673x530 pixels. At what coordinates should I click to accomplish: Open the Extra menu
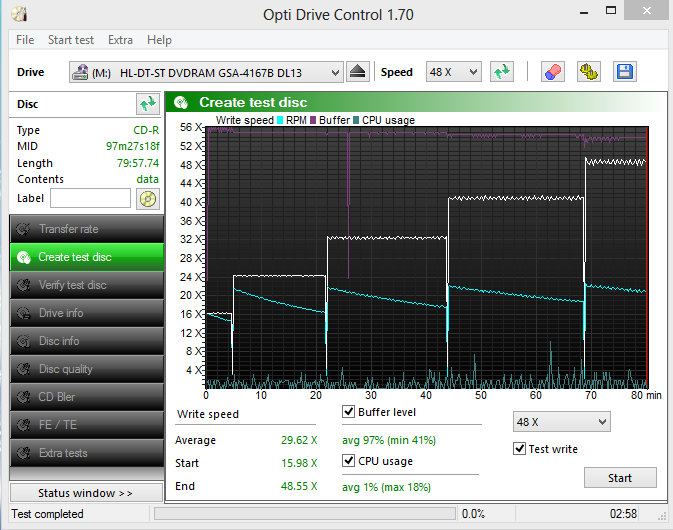(120, 40)
